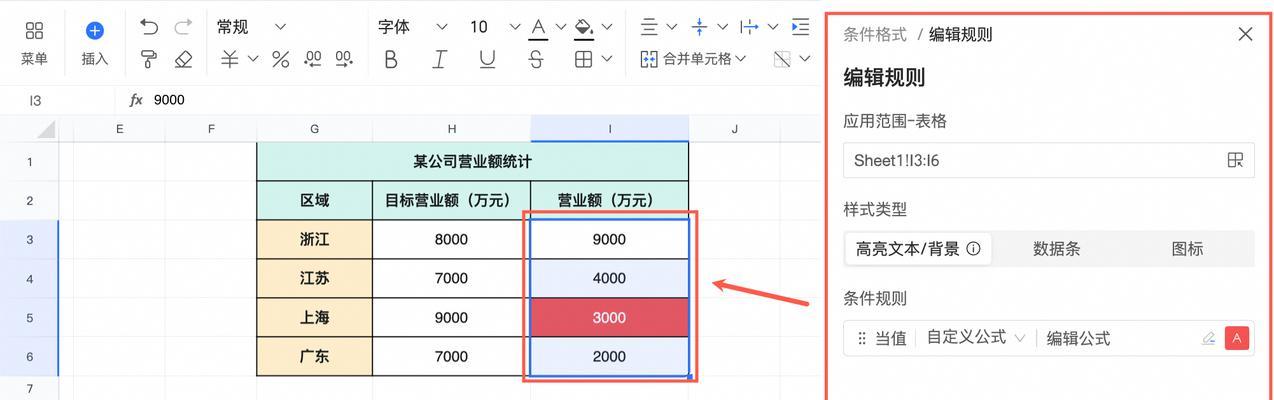1274x400 pixels.
Task: Open the 菜单 menu grid icon
Action: 34,31
